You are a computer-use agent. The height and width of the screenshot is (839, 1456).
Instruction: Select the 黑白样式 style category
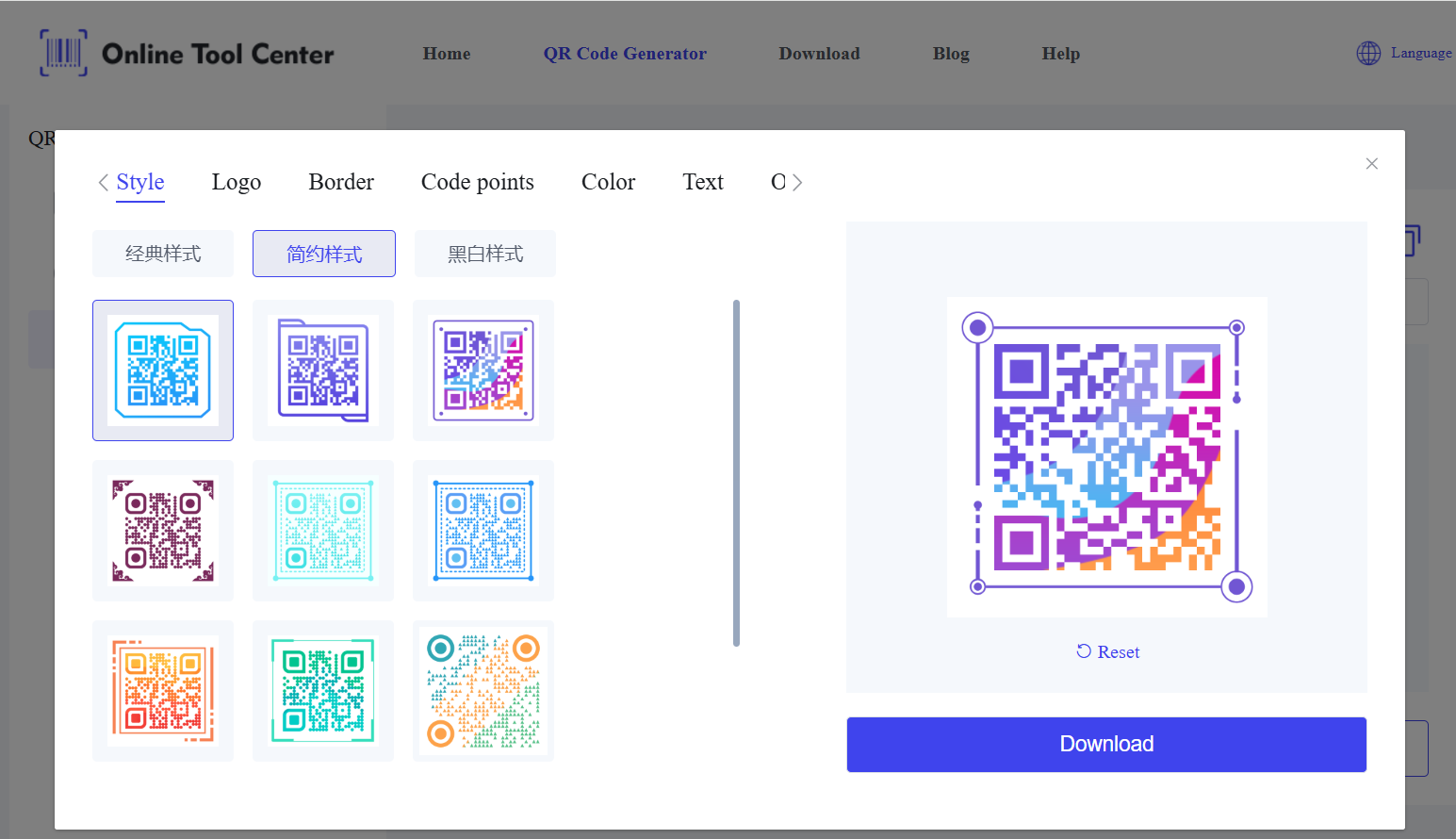pyautogui.click(x=485, y=254)
